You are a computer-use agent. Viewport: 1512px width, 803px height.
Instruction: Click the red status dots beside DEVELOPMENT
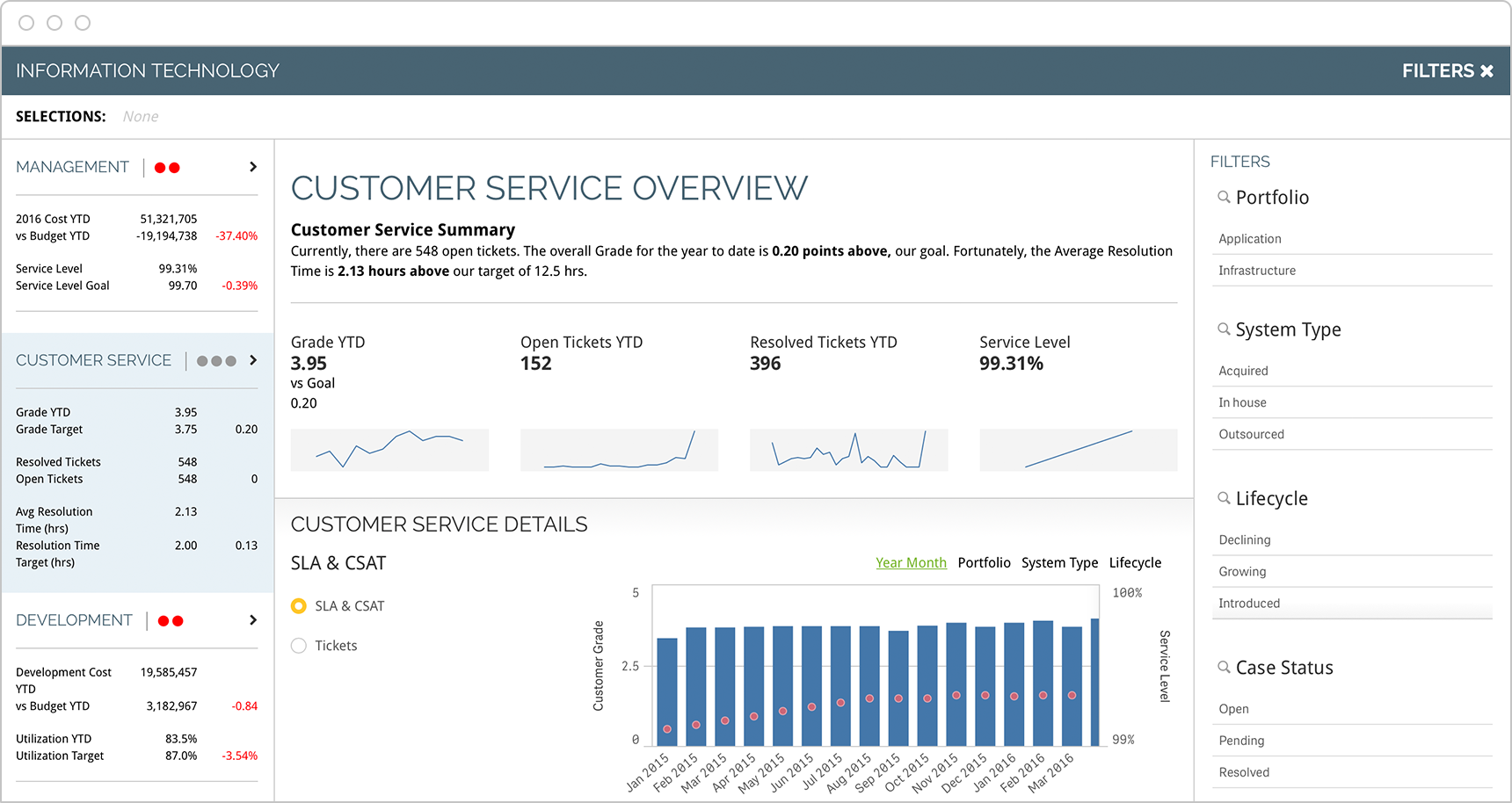pos(171,621)
